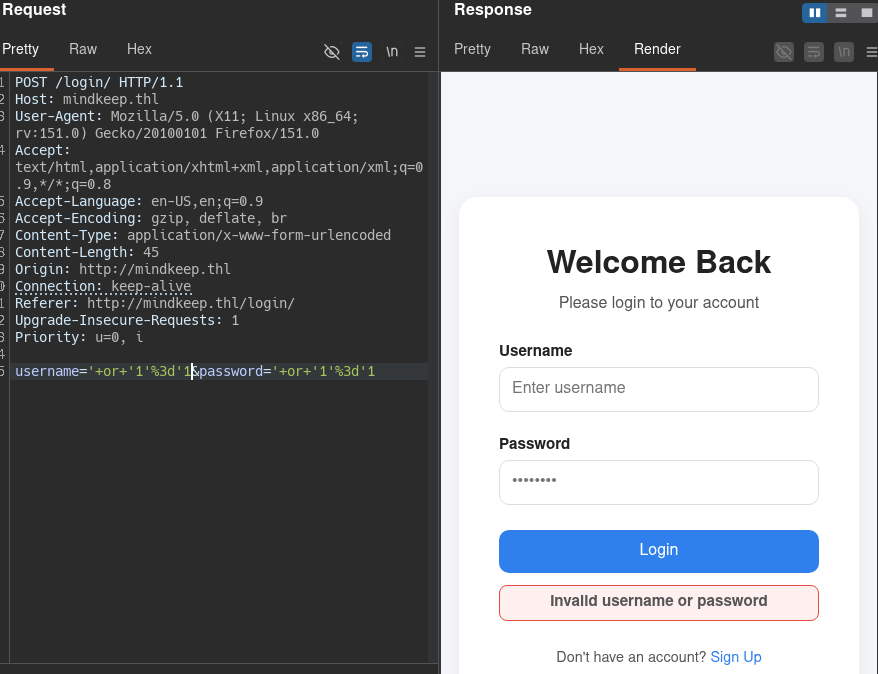Image resolution: width=878 pixels, height=674 pixels.
Task: Switch to the Response Raw tab
Action: [x=535, y=49]
